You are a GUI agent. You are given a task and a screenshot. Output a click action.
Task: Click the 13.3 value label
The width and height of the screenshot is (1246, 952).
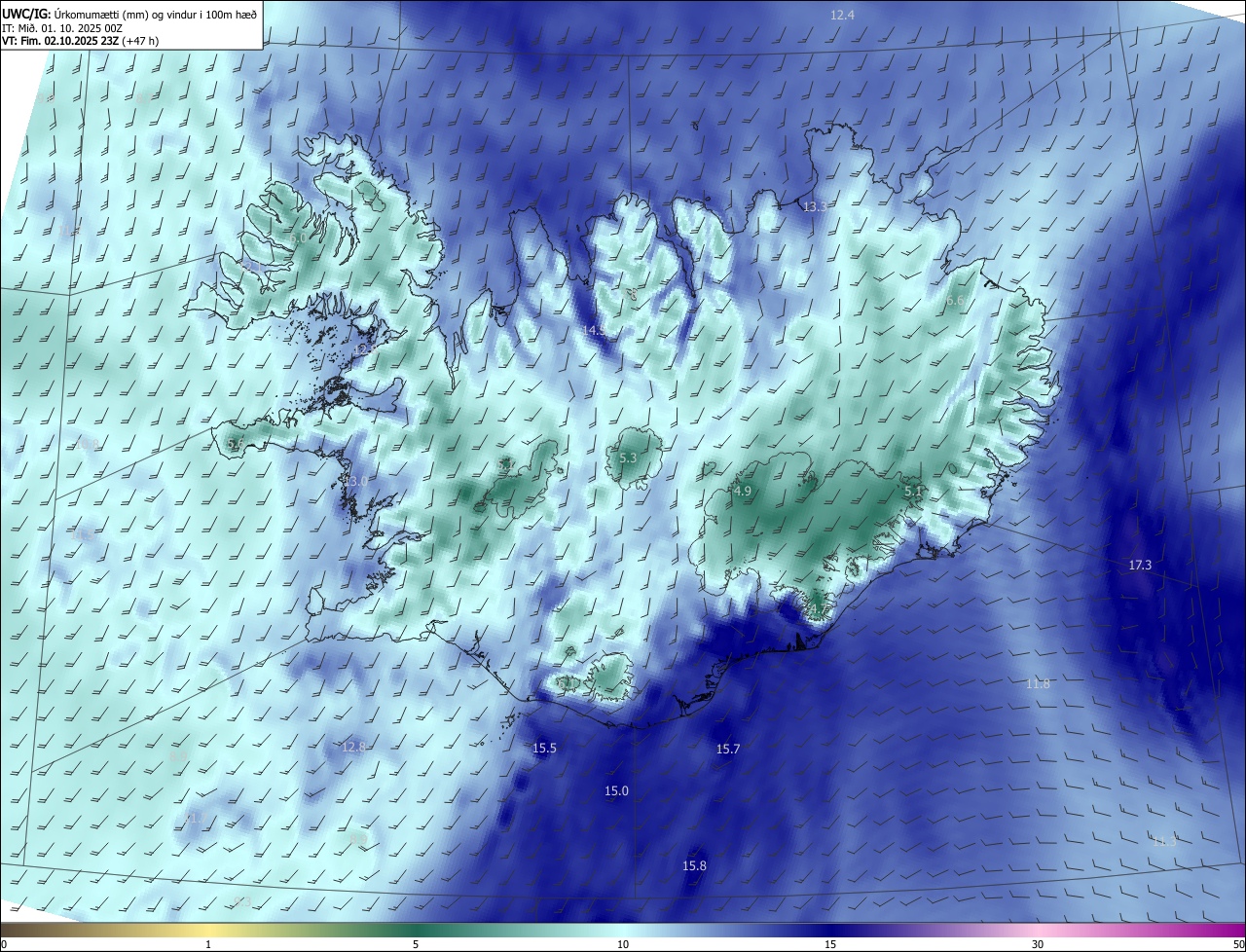[815, 206]
